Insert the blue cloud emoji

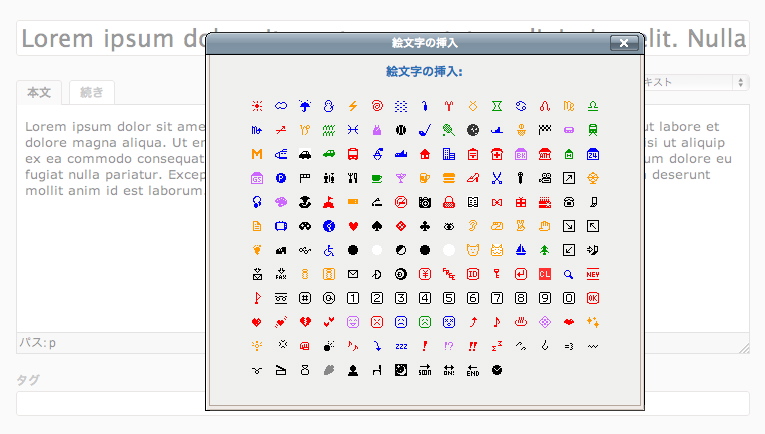pos(281,106)
